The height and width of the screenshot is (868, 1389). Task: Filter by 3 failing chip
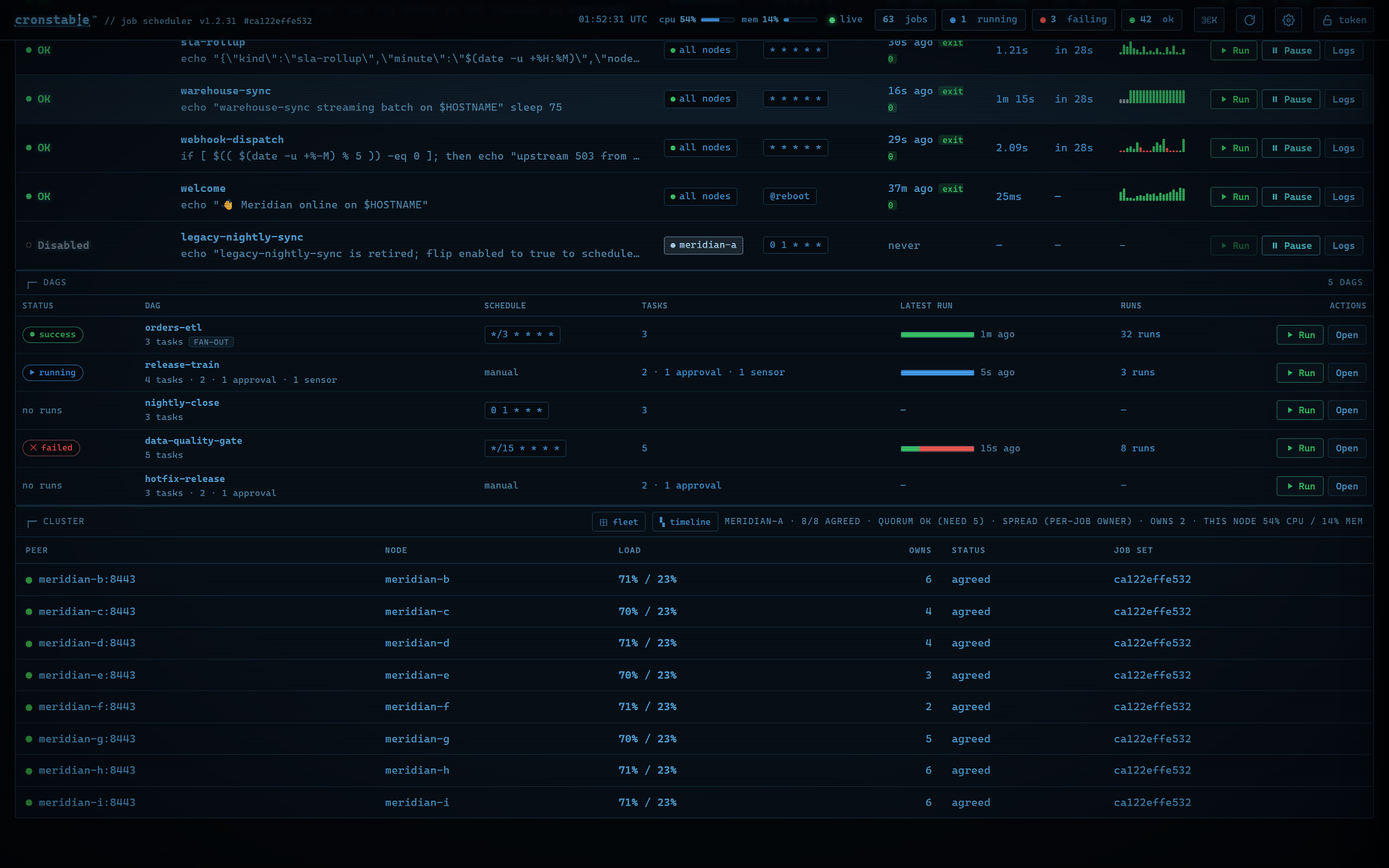(x=1073, y=19)
